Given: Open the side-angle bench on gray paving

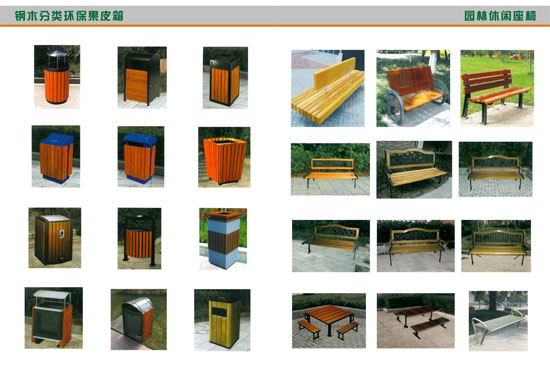Looking at the screenshot, I should 331,246.
